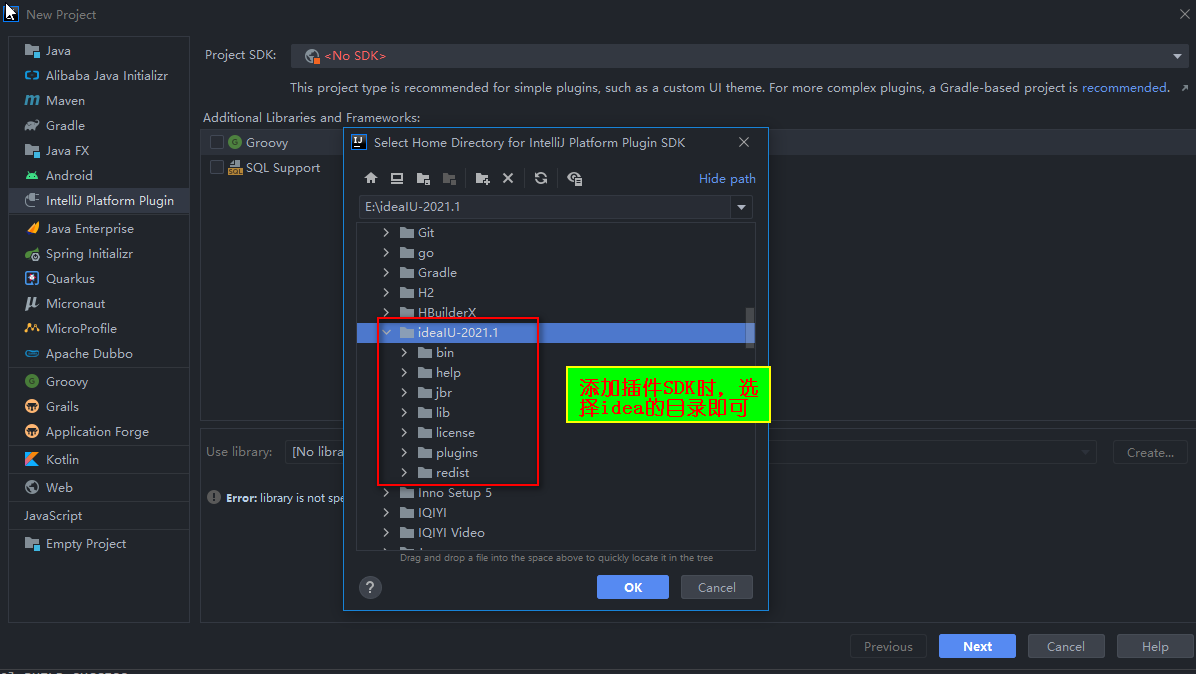Select Micronaut project type
Viewport: 1196px width, 674px height.
(x=99, y=303)
